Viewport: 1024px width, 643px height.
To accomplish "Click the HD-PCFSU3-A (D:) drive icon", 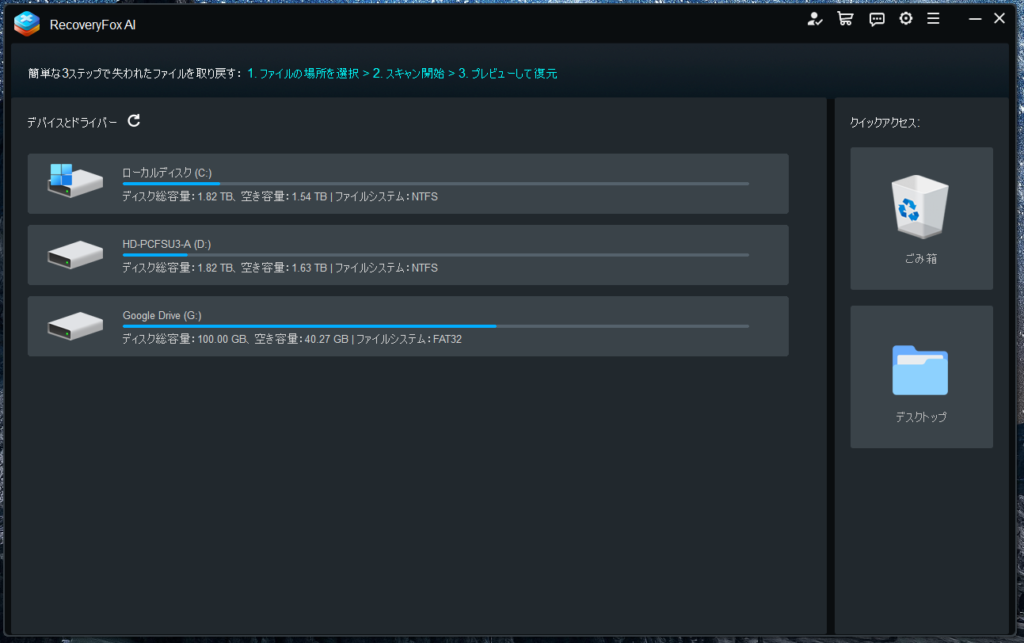I will 75,255.
